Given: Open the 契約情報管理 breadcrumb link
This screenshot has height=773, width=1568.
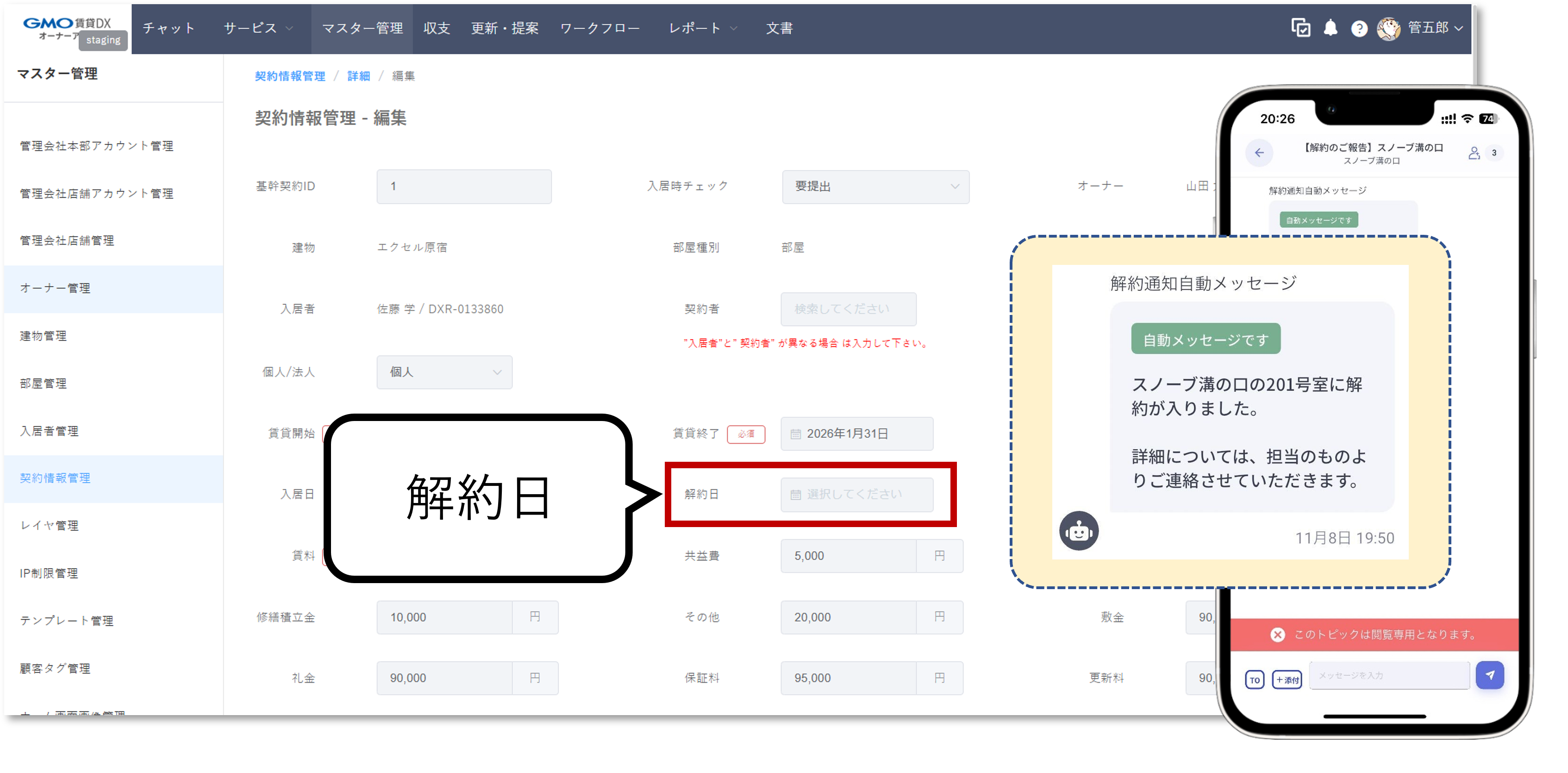Looking at the screenshot, I should (290, 76).
